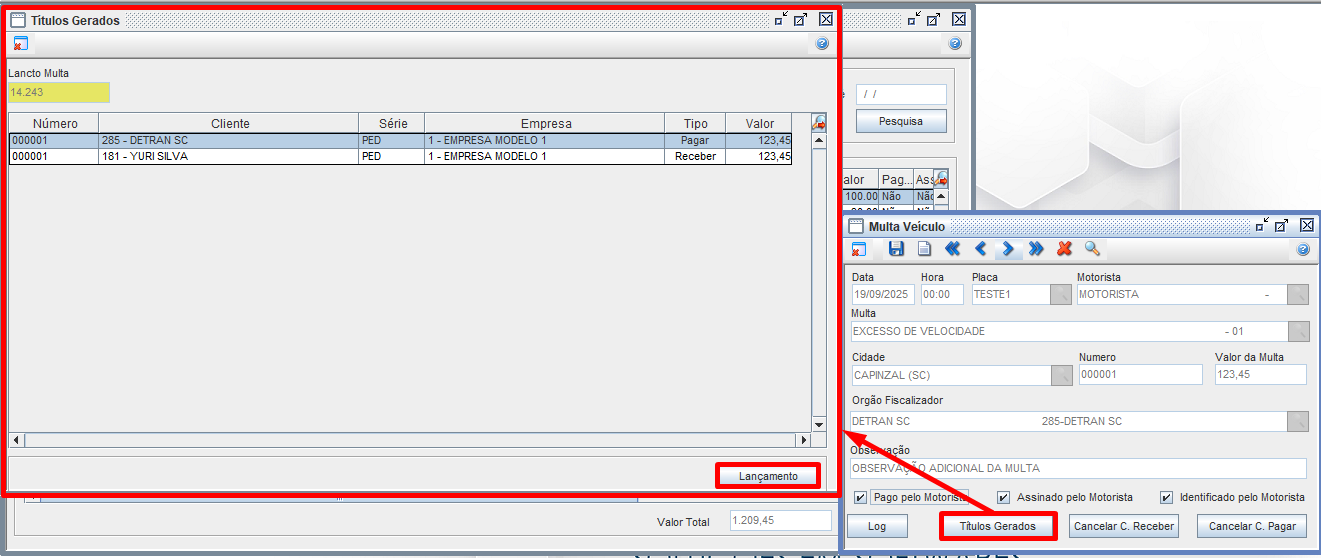Go to first record with double-left arrow
1321x558 pixels.
(x=952, y=249)
